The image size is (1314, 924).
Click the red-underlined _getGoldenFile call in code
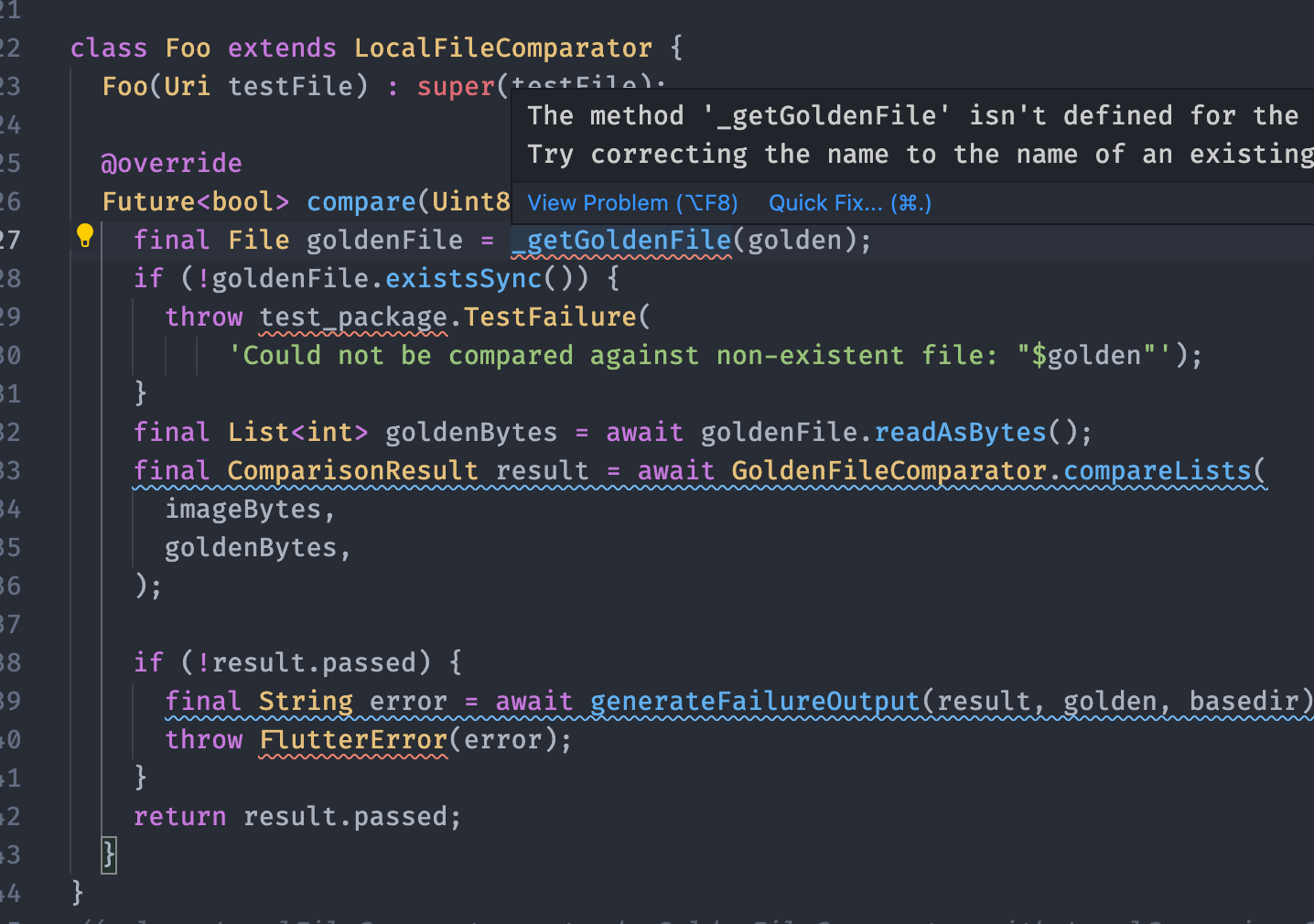point(621,241)
